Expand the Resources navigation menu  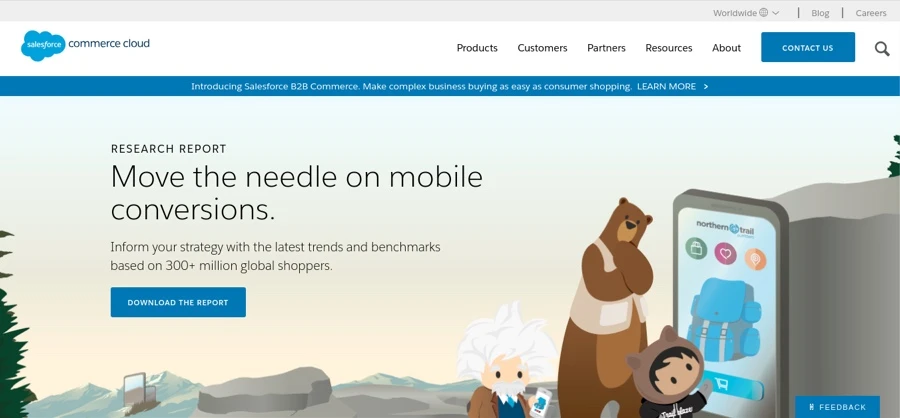coord(669,48)
